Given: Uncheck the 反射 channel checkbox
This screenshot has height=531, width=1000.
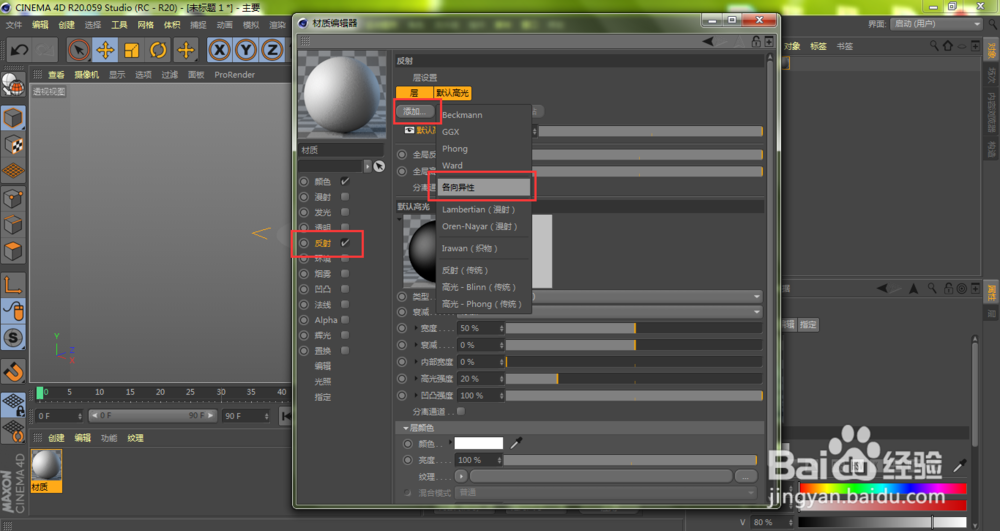Looking at the screenshot, I should [345, 243].
